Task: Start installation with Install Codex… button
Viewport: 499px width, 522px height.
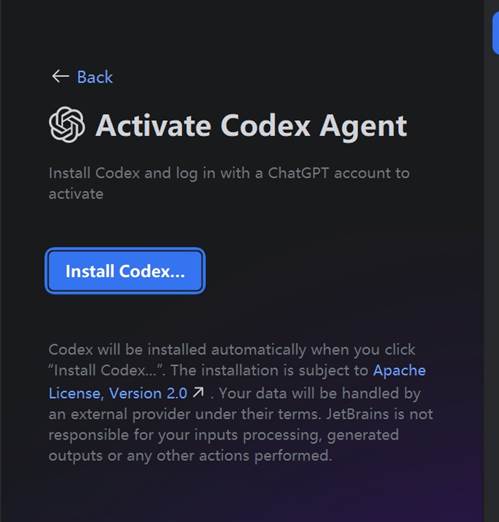Action: pyautogui.click(x=125, y=271)
